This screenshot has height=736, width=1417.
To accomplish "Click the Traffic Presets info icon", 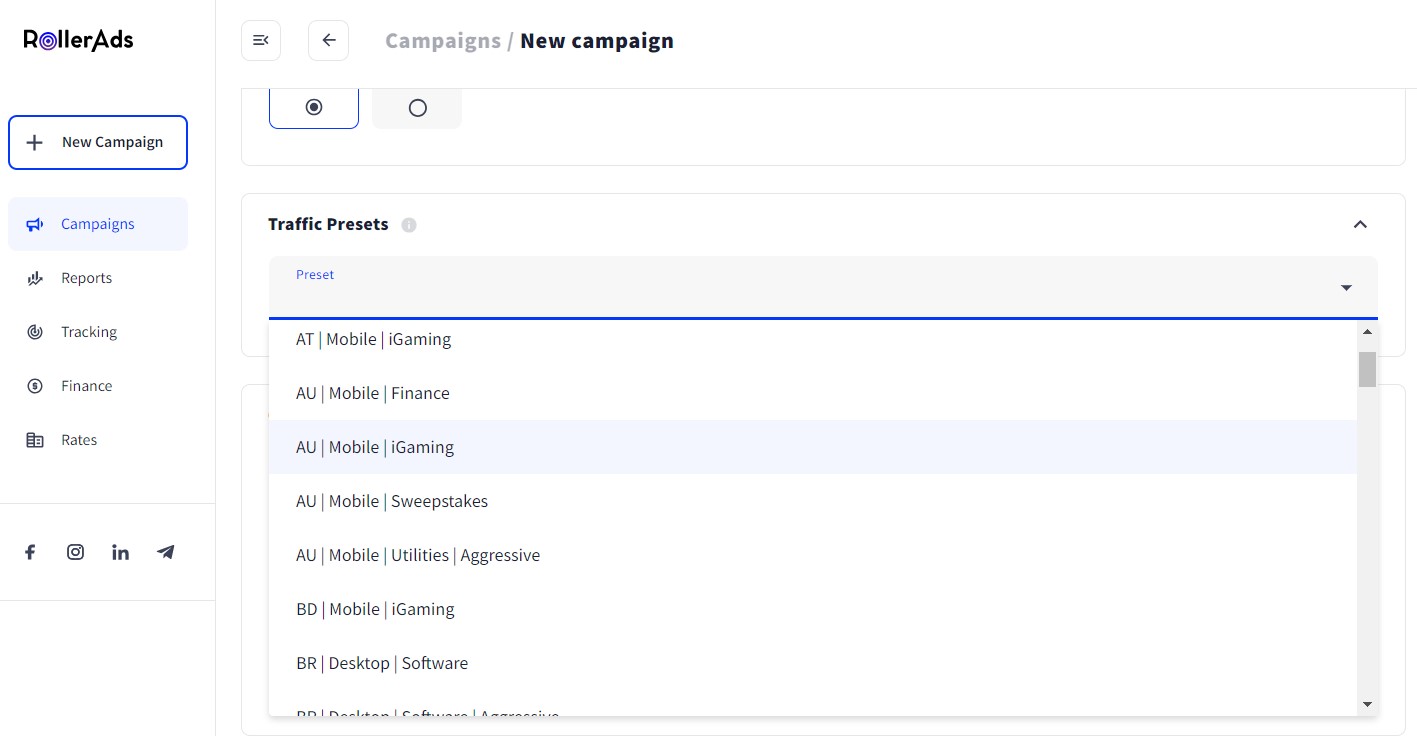I will (409, 225).
